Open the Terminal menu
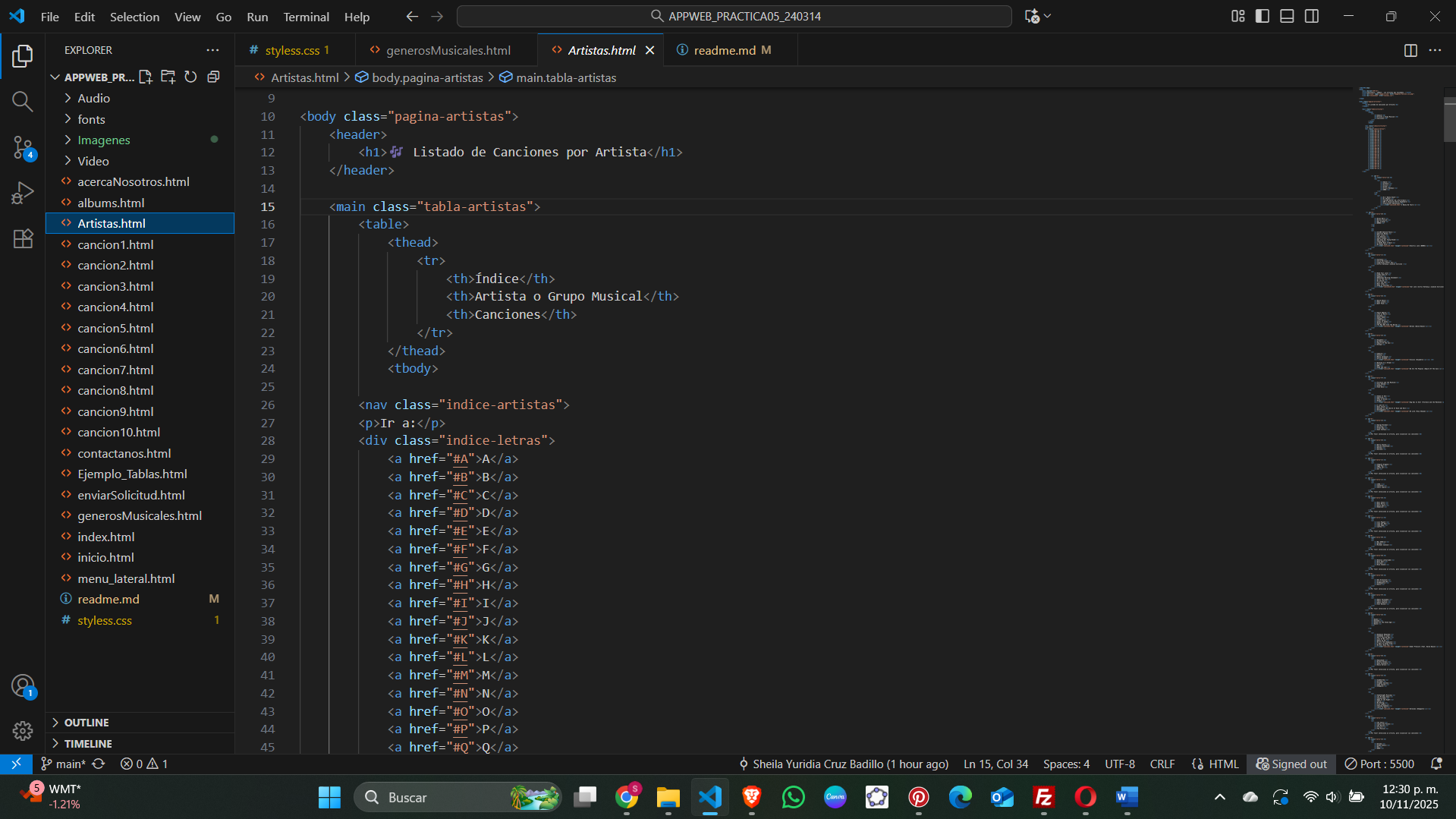This screenshot has width=1456, height=819. click(x=306, y=17)
